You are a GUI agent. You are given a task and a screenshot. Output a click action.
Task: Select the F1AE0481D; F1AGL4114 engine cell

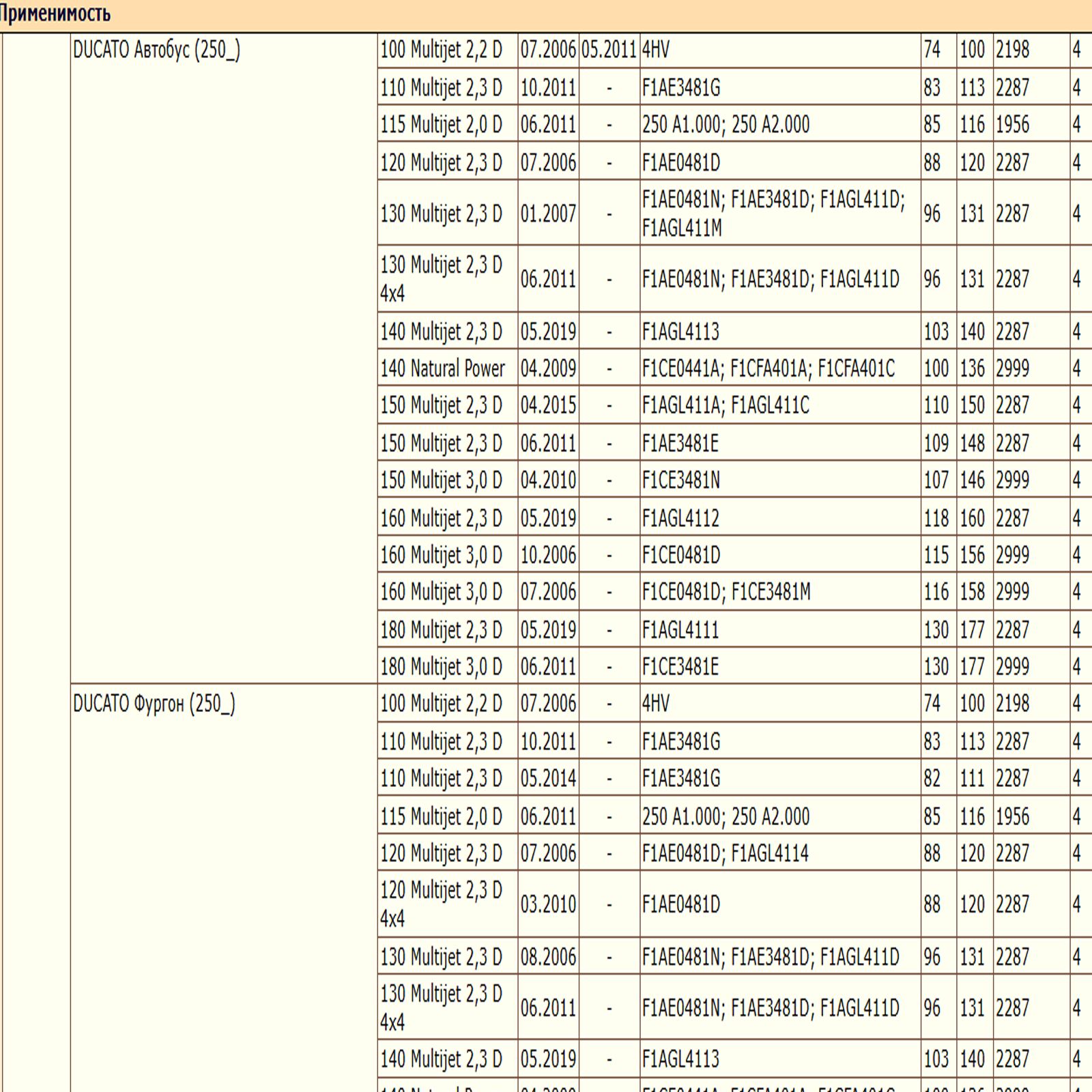click(725, 853)
